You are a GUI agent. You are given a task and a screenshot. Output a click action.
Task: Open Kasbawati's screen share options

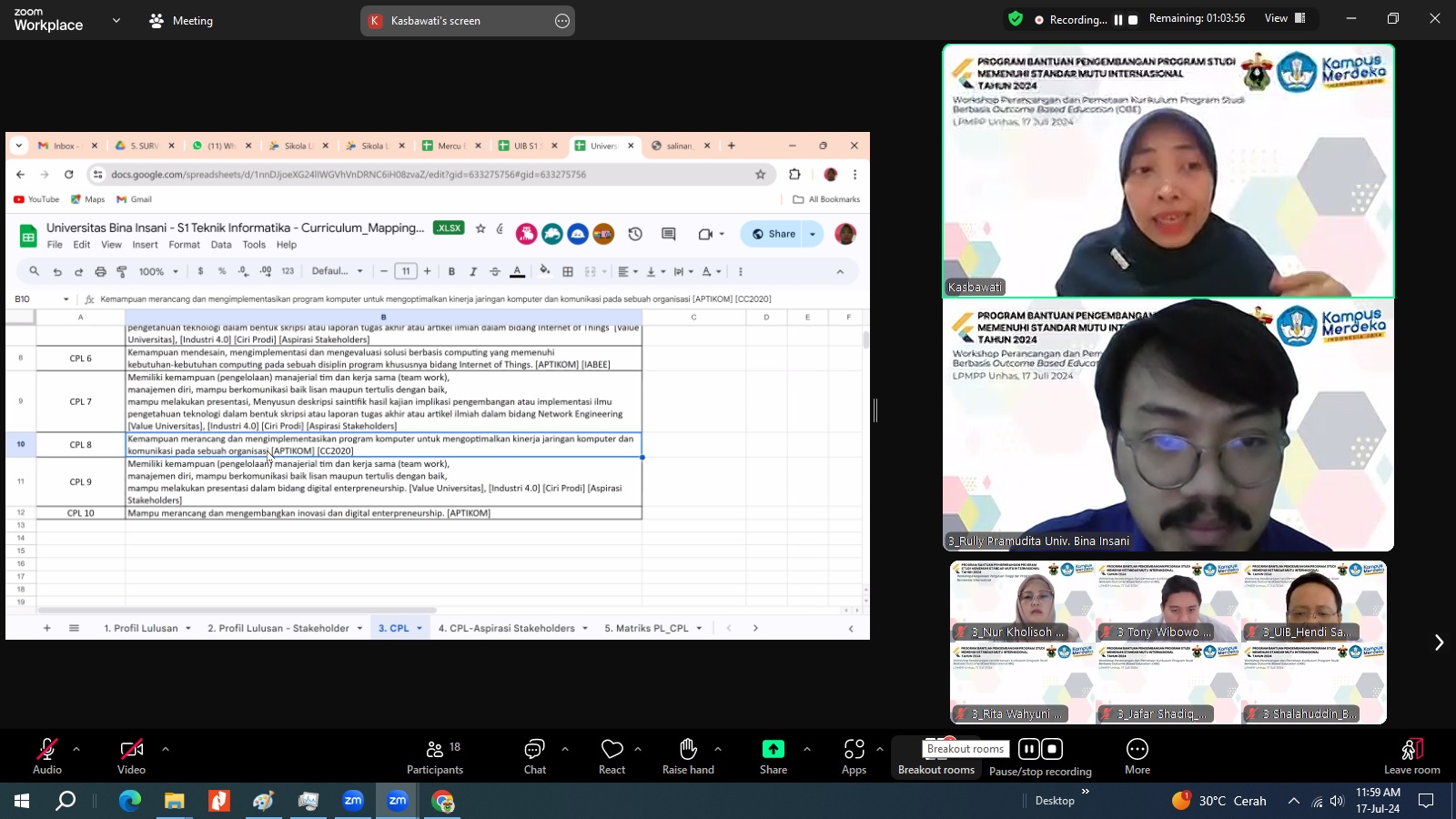[x=562, y=21]
